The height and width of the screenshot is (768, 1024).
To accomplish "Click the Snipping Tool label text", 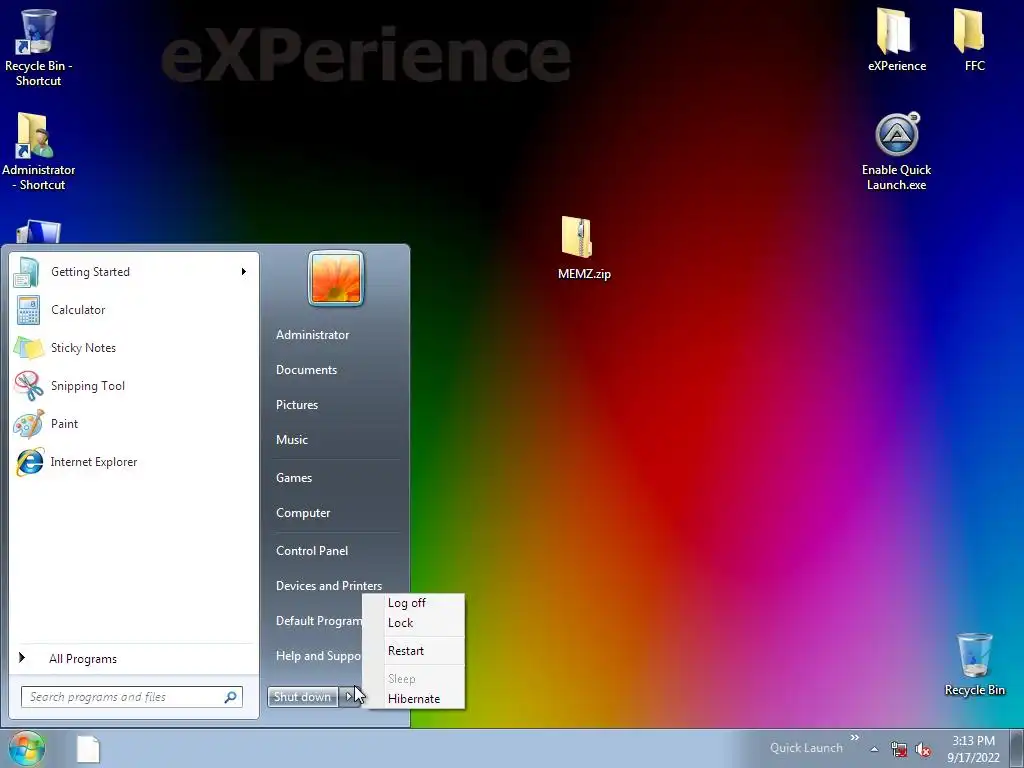I will tap(88, 386).
